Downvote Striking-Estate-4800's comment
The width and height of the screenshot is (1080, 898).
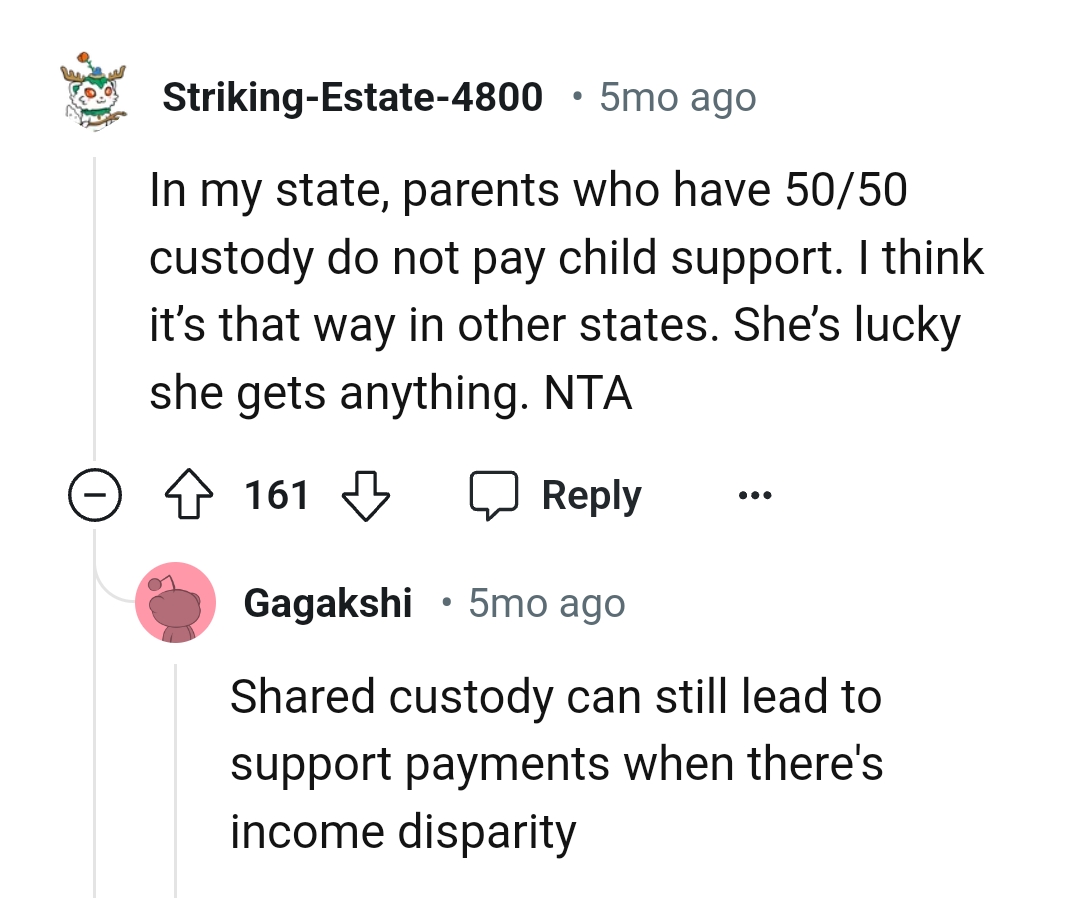pyautogui.click(x=365, y=493)
